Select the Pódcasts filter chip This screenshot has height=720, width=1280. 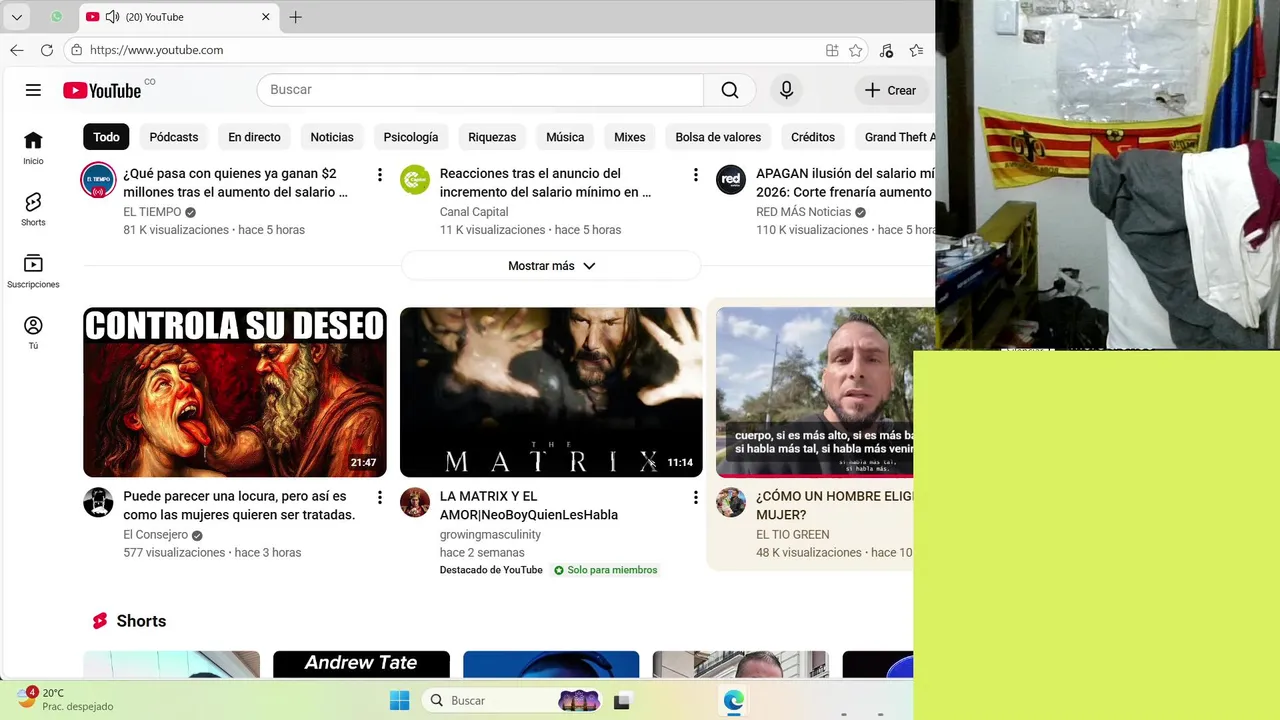point(174,137)
